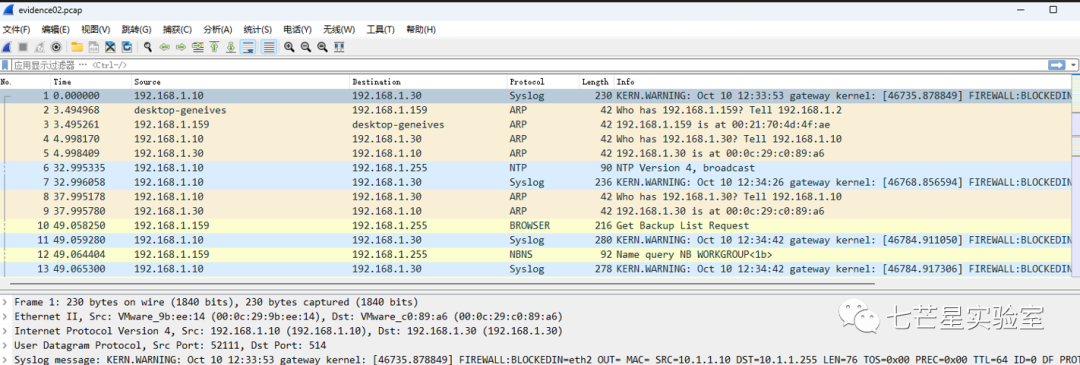Viewport: 1080px width, 365px height.
Task: Save the capture file icon
Action: point(94,47)
